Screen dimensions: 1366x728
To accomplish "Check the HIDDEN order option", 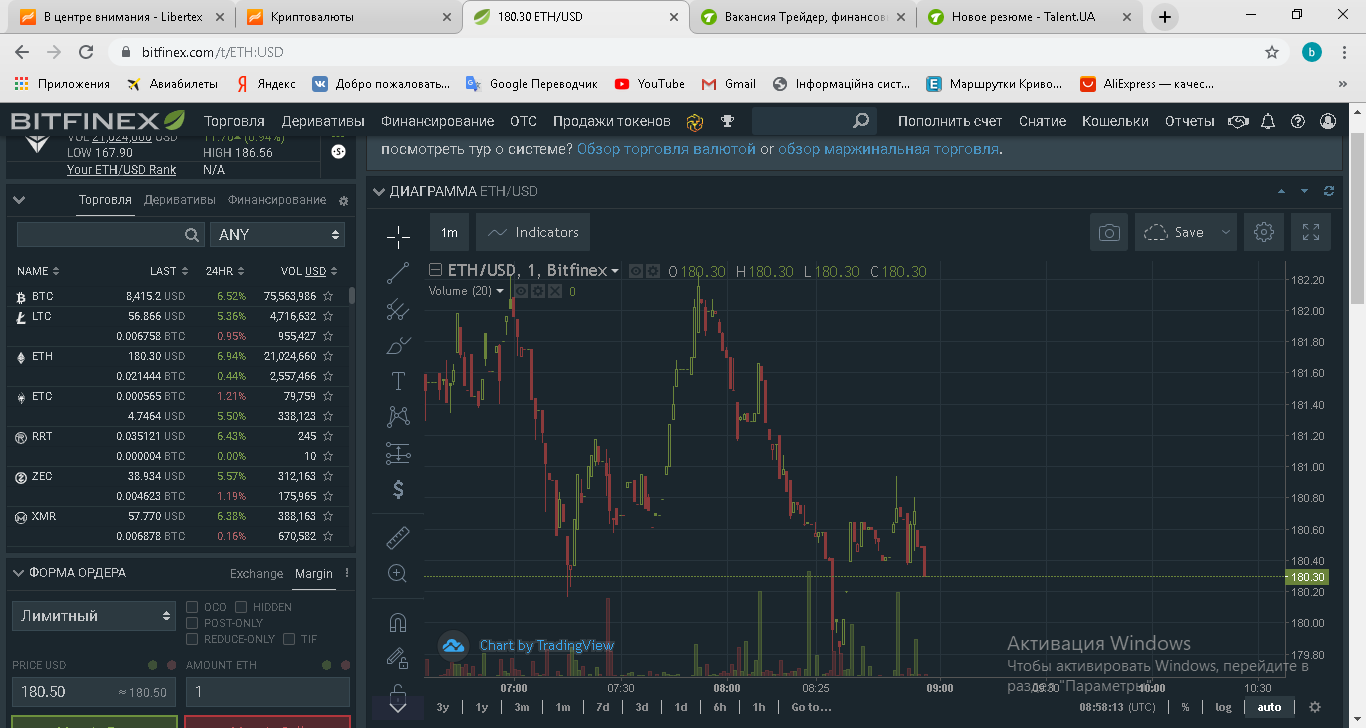I will pos(241,607).
